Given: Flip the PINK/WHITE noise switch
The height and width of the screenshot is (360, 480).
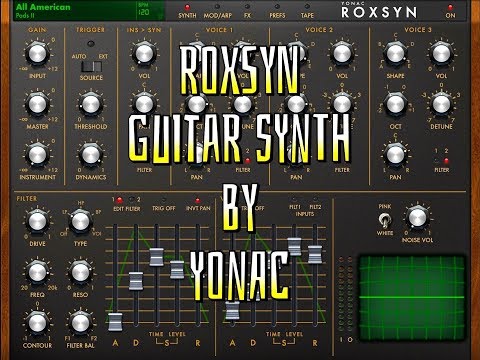Looking at the screenshot, I should pyautogui.click(x=385, y=220).
